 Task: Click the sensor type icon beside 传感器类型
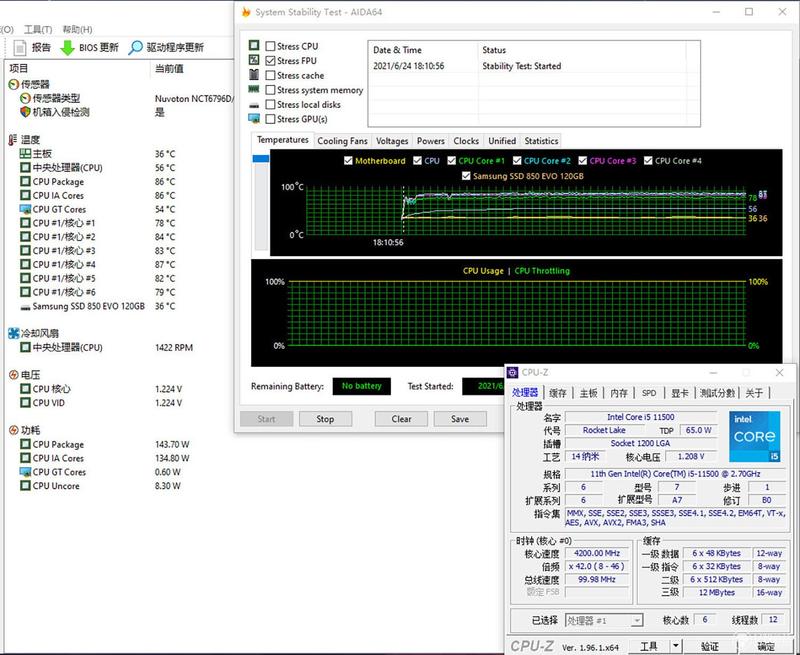point(26,98)
